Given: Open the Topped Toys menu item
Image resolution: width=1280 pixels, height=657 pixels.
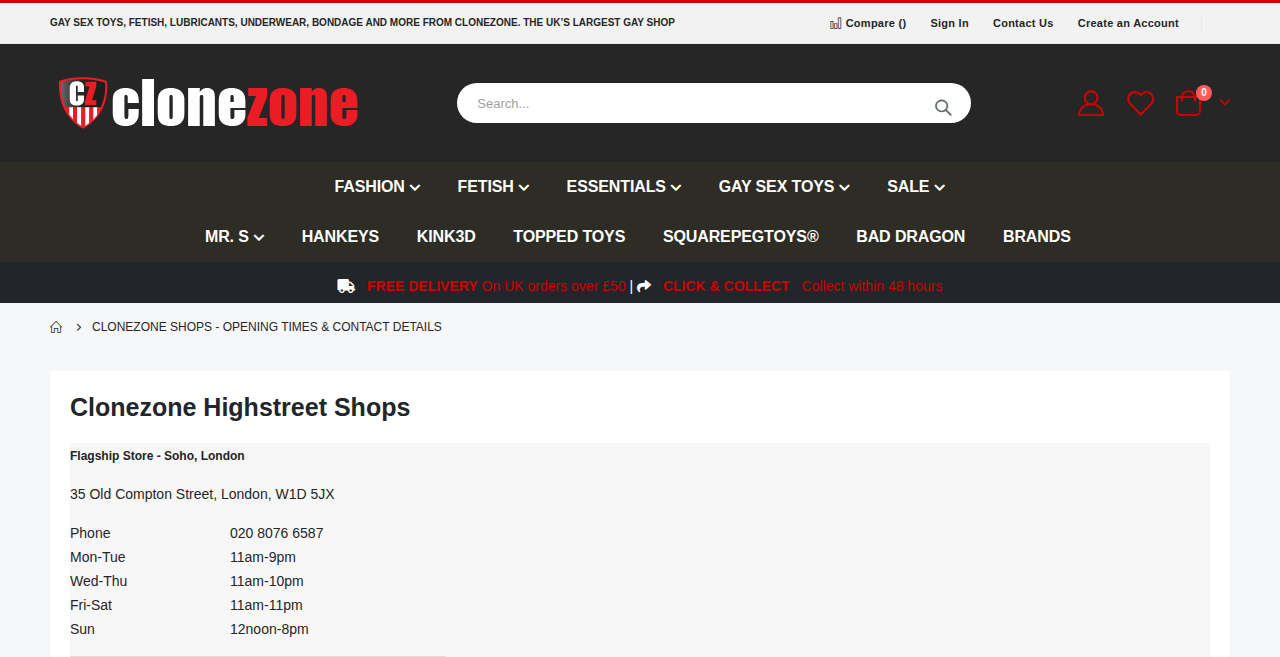Looking at the screenshot, I should click(x=569, y=236).
